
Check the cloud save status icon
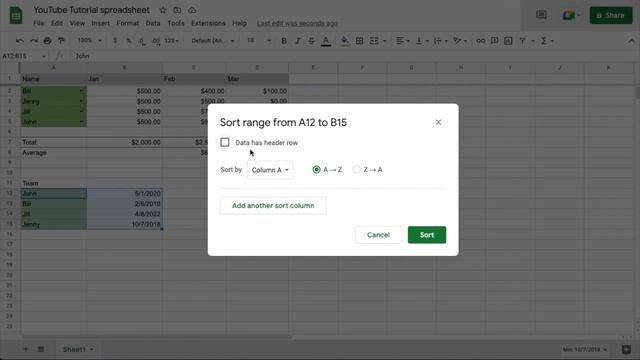click(x=192, y=10)
